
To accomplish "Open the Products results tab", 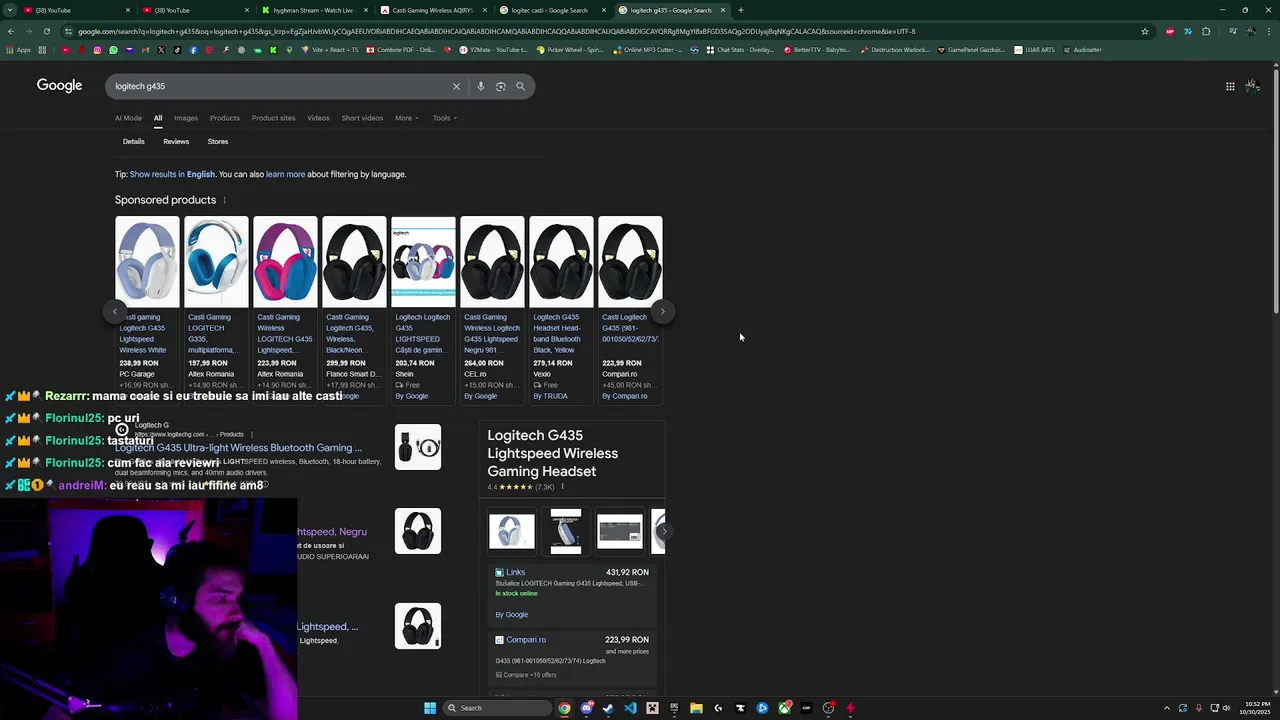I will (225, 118).
